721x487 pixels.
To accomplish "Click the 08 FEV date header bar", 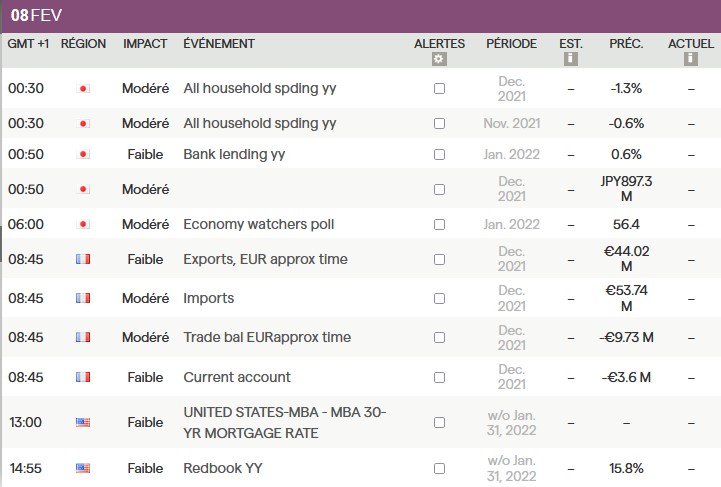I will coord(360,17).
